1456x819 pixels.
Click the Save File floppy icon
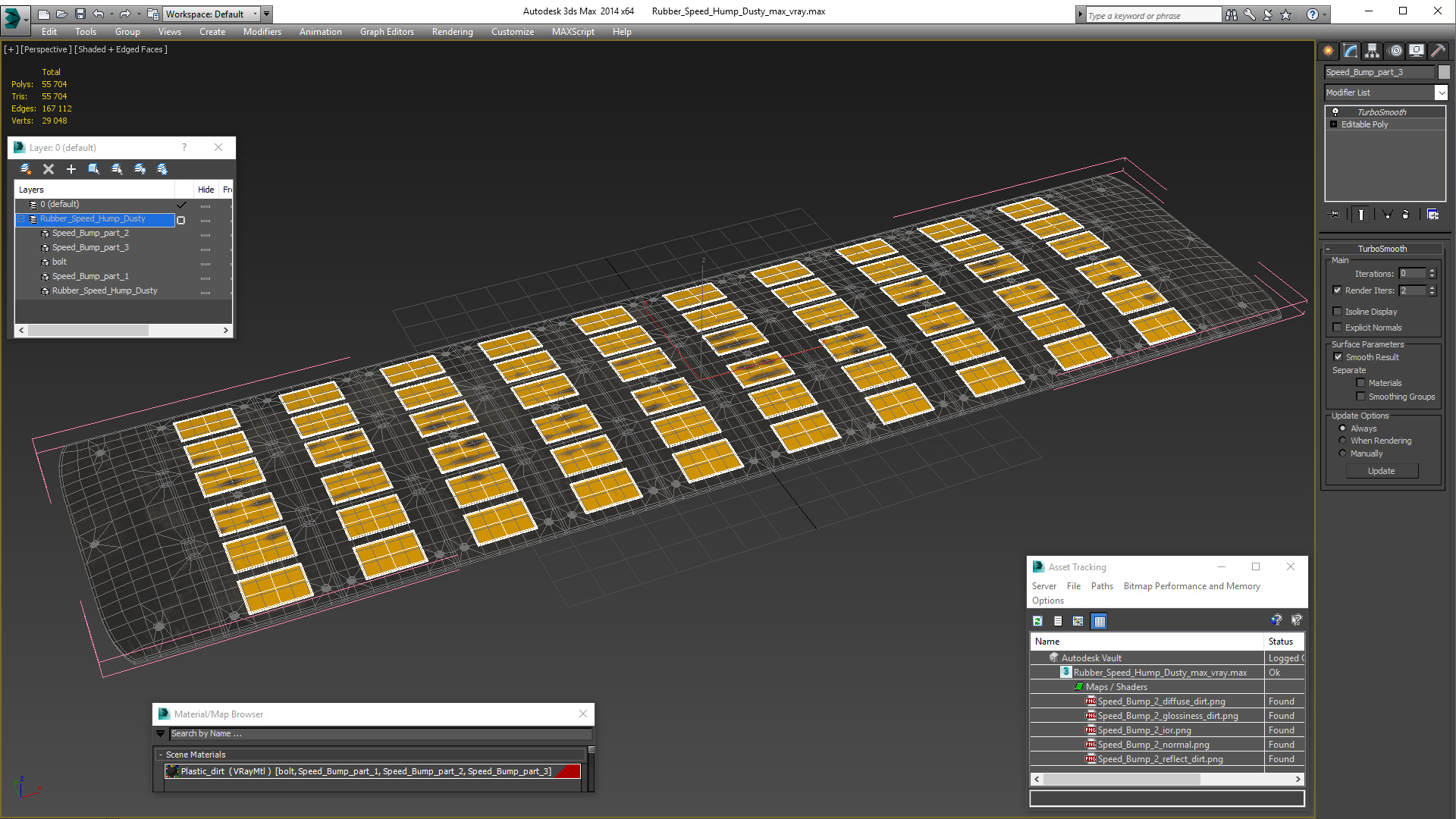[80, 14]
